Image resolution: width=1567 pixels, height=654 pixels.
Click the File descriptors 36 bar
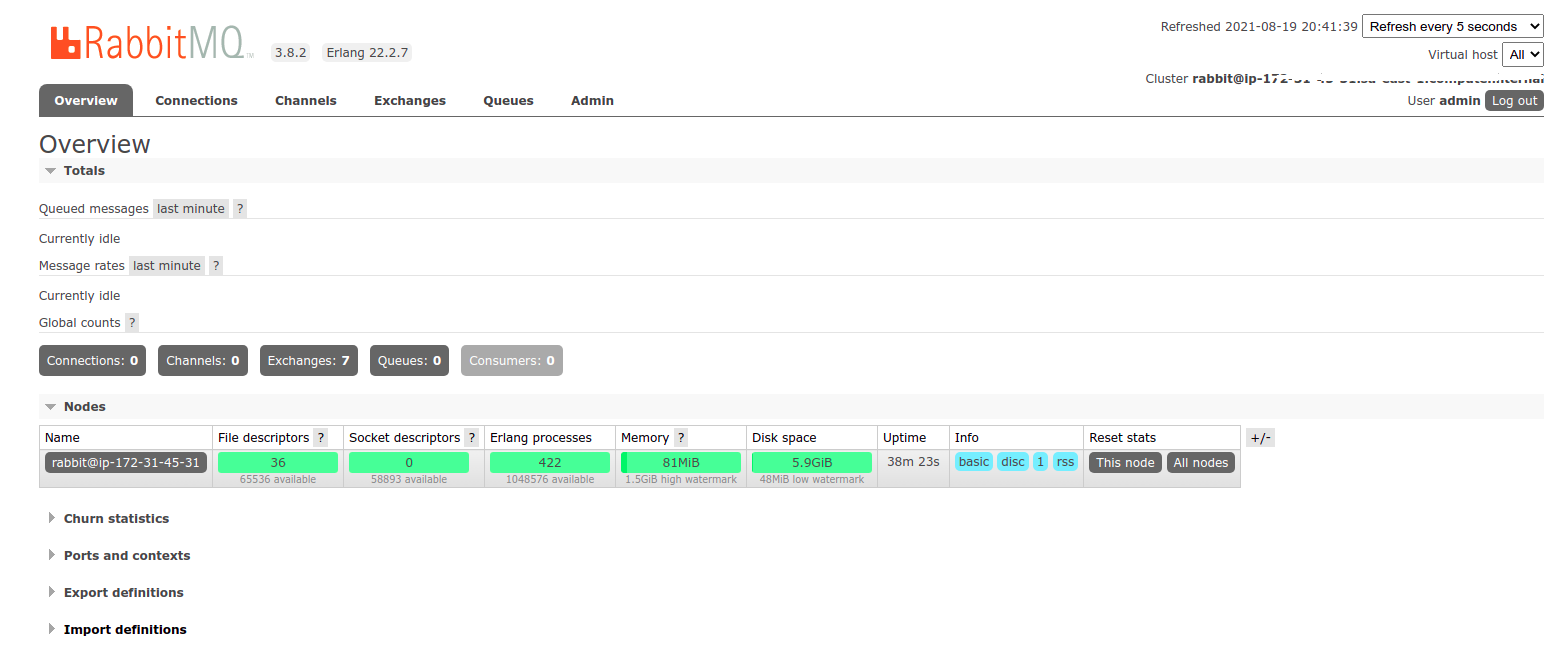278,462
